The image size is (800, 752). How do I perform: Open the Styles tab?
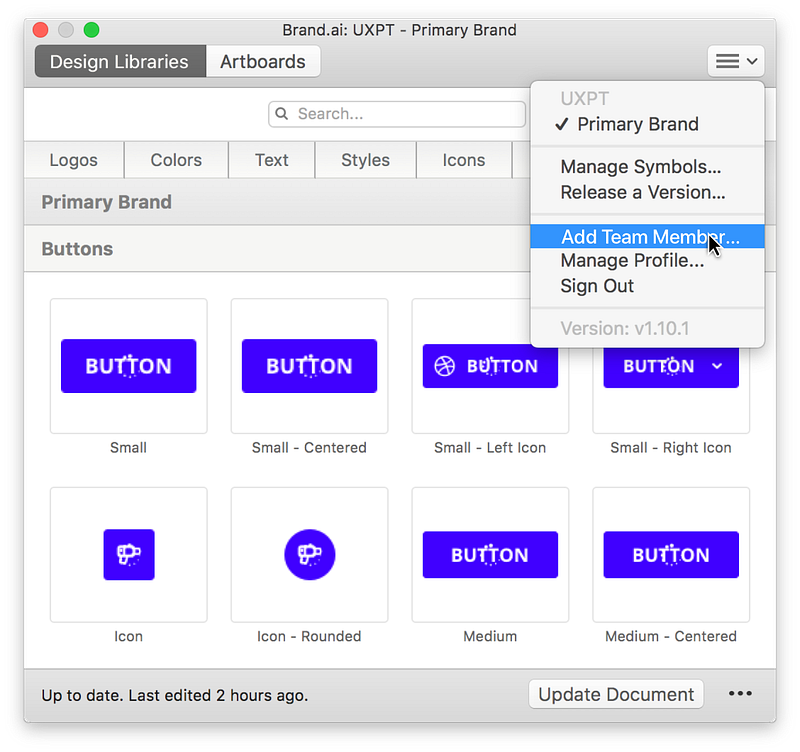point(365,160)
